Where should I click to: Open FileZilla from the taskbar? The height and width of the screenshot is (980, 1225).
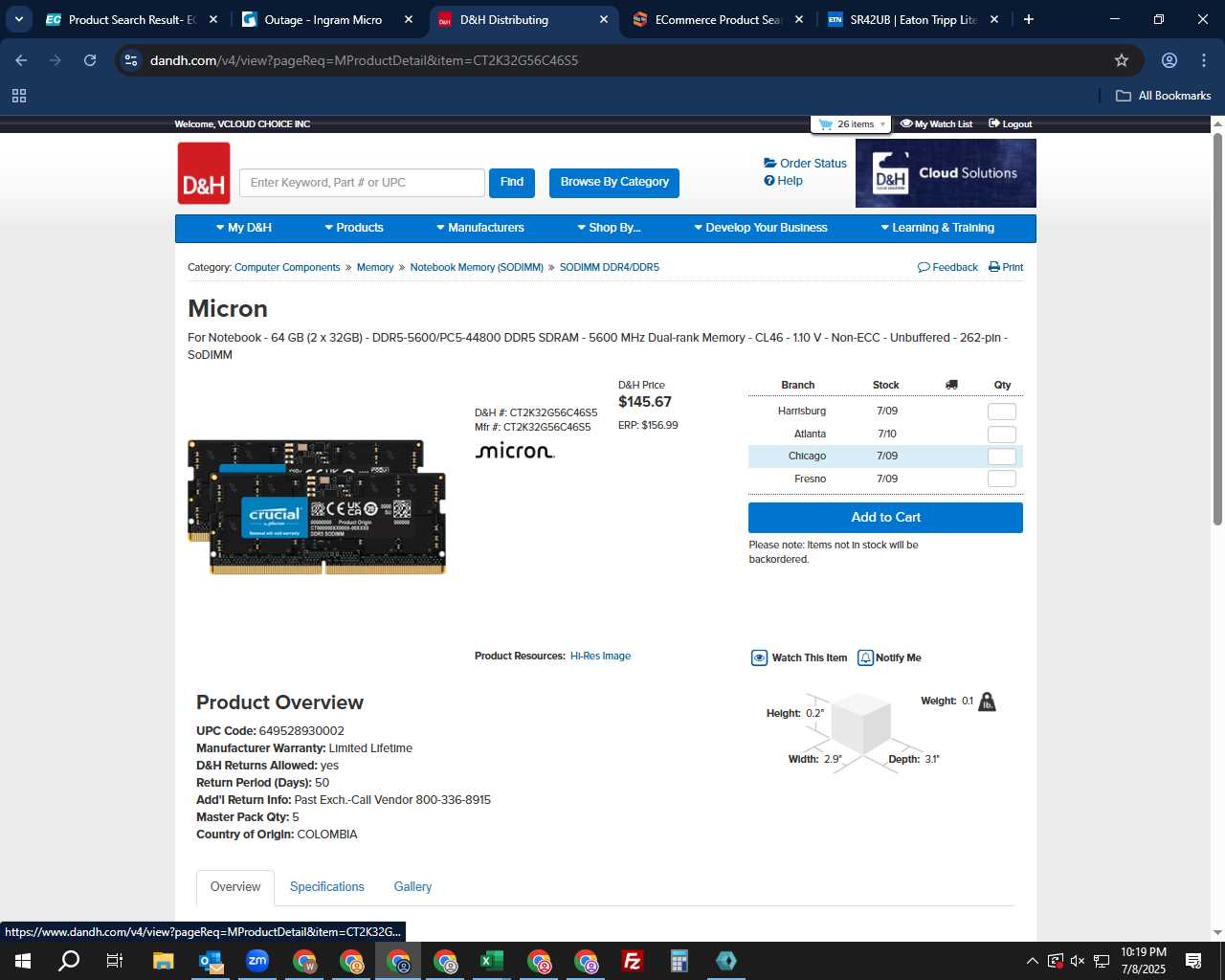click(633, 961)
